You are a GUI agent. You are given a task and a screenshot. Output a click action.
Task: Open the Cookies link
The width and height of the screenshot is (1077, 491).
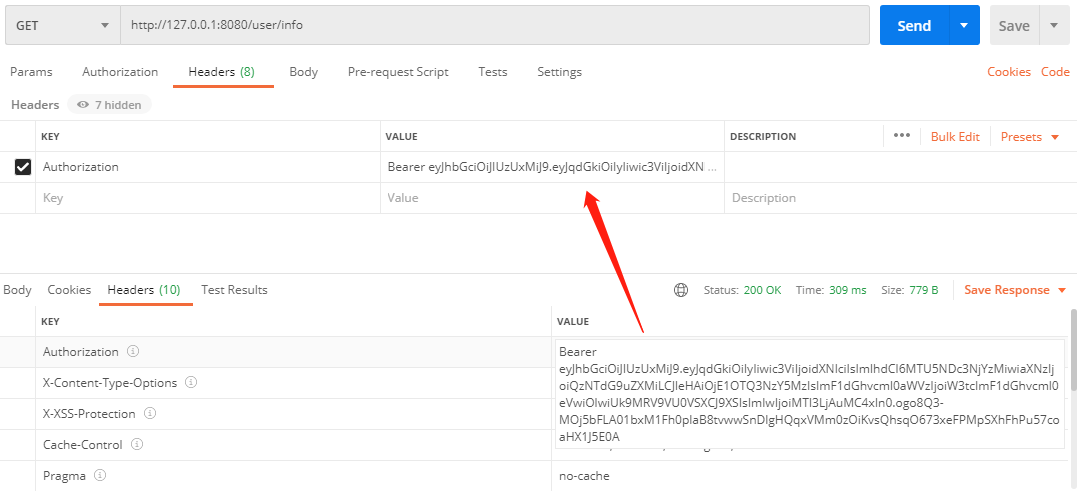(x=1008, y=72)
